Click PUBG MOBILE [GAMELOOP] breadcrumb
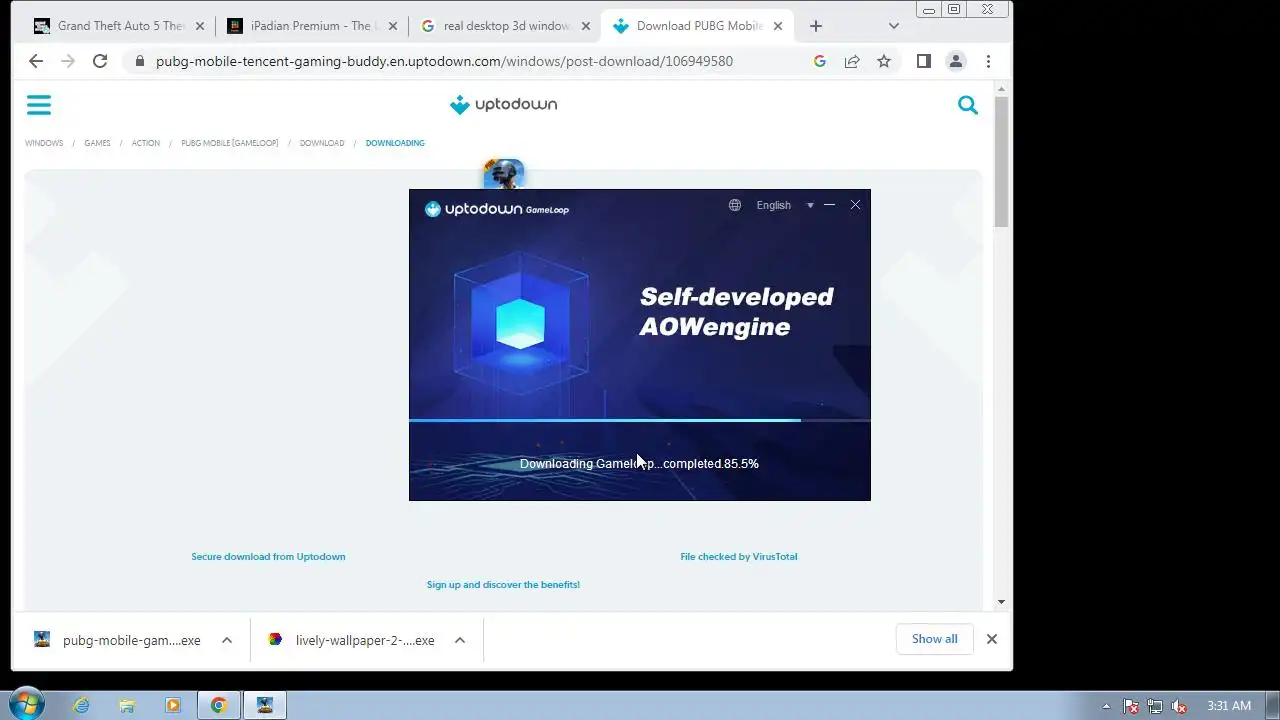The width and height of the screenshot is (1280, 720). 230,143
